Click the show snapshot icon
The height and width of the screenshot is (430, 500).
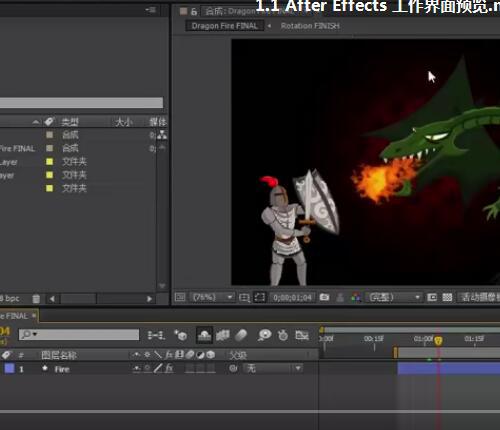click(340, 297)
